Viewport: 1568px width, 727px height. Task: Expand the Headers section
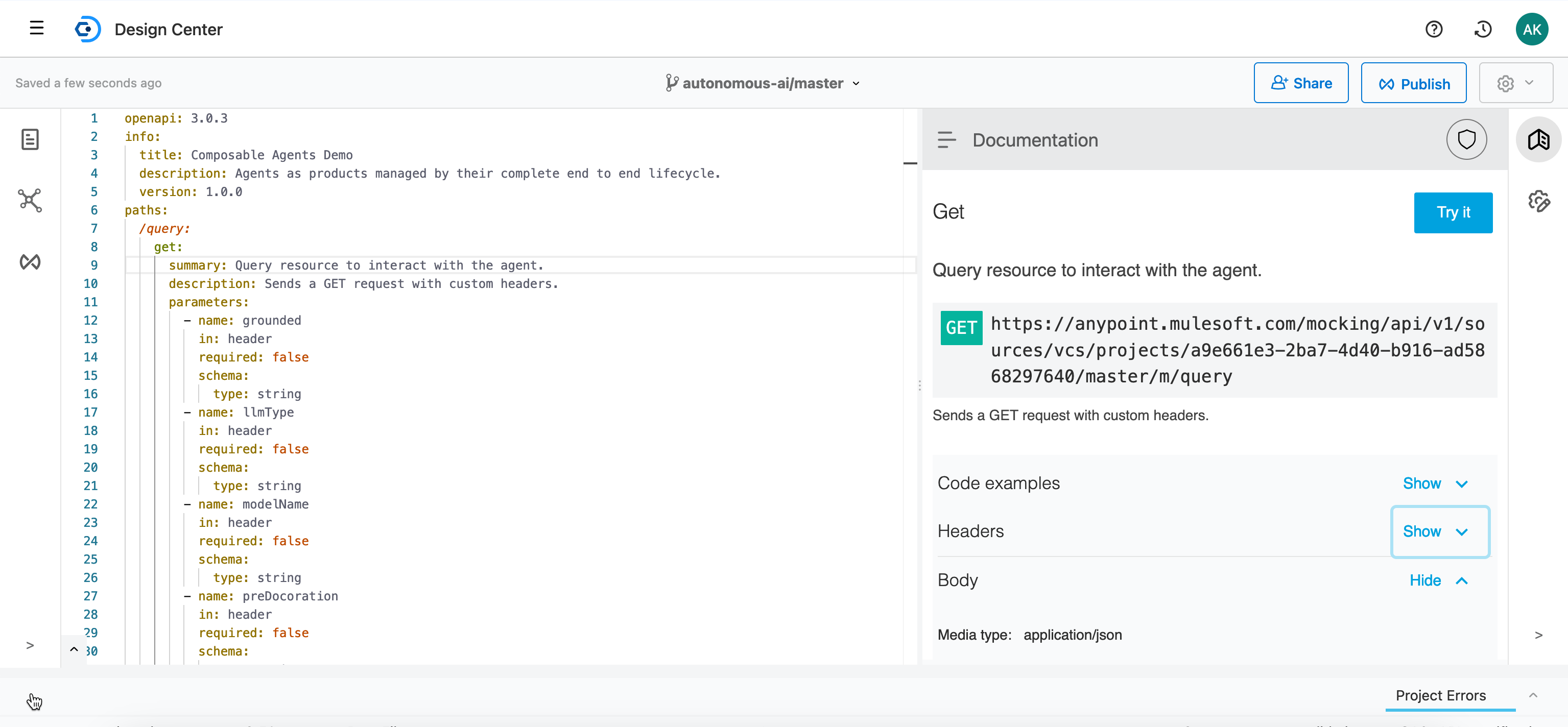click(1438, 531)
